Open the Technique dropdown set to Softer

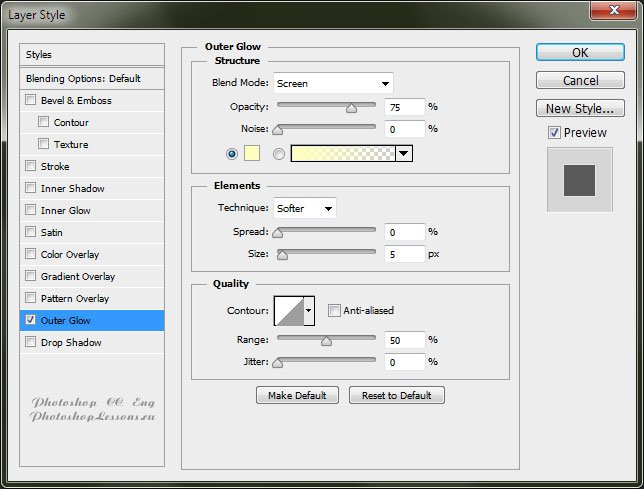click(304, 208)
